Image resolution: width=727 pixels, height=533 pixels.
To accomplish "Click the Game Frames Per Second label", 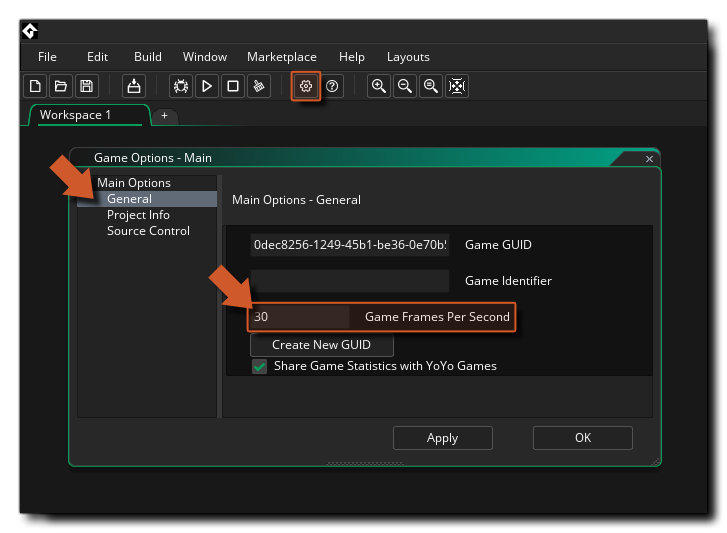I will [437, 317].
